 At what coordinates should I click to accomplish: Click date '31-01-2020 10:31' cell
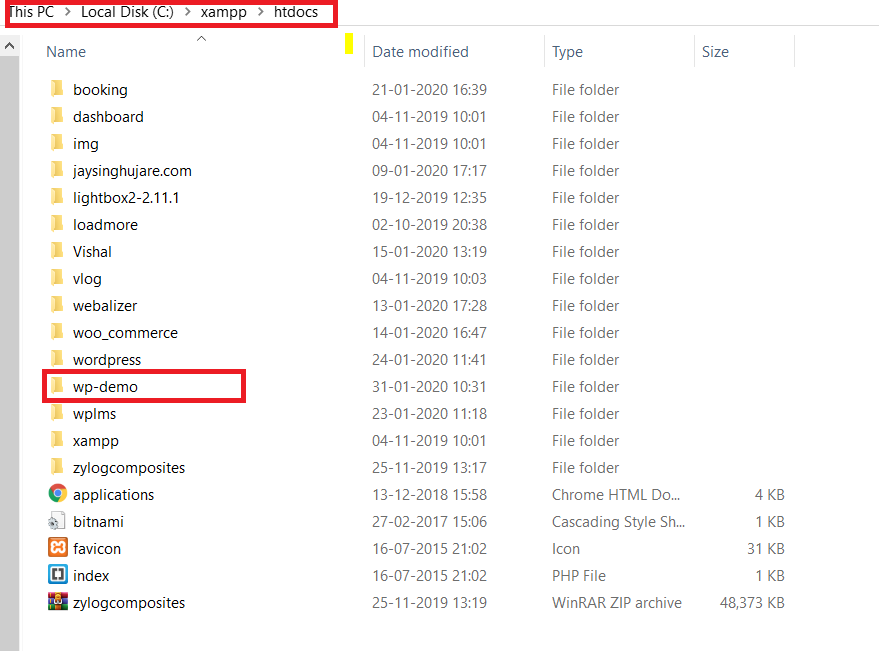coord(429,387)
